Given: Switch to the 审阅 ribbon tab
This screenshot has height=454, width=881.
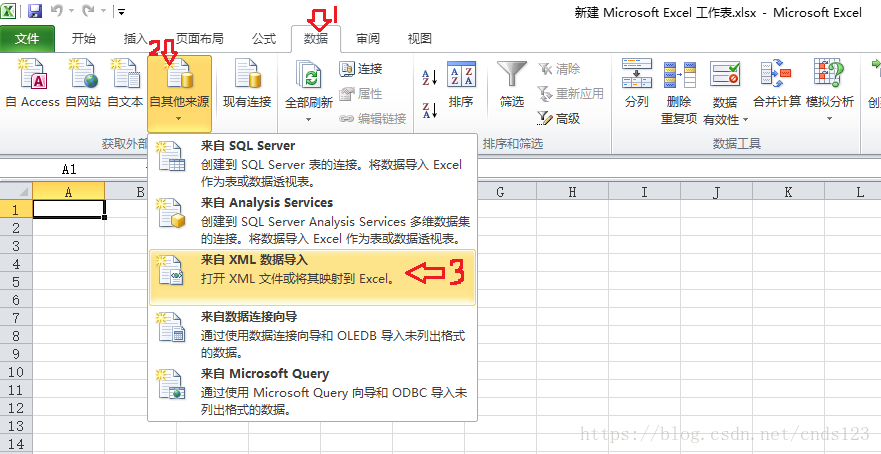Looking at the screenshot, I should 368,39.
